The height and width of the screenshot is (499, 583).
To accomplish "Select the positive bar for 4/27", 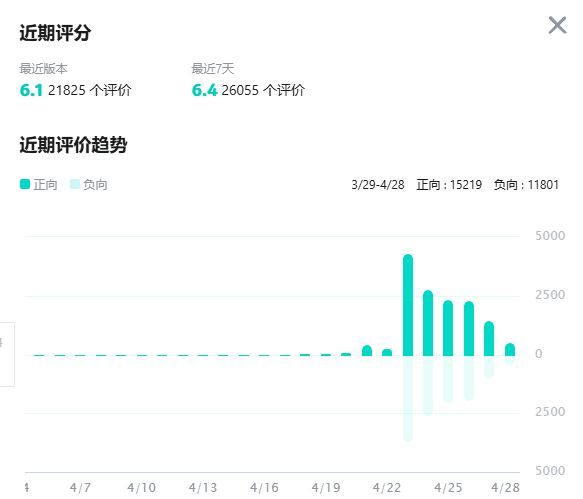I will 489,339.
